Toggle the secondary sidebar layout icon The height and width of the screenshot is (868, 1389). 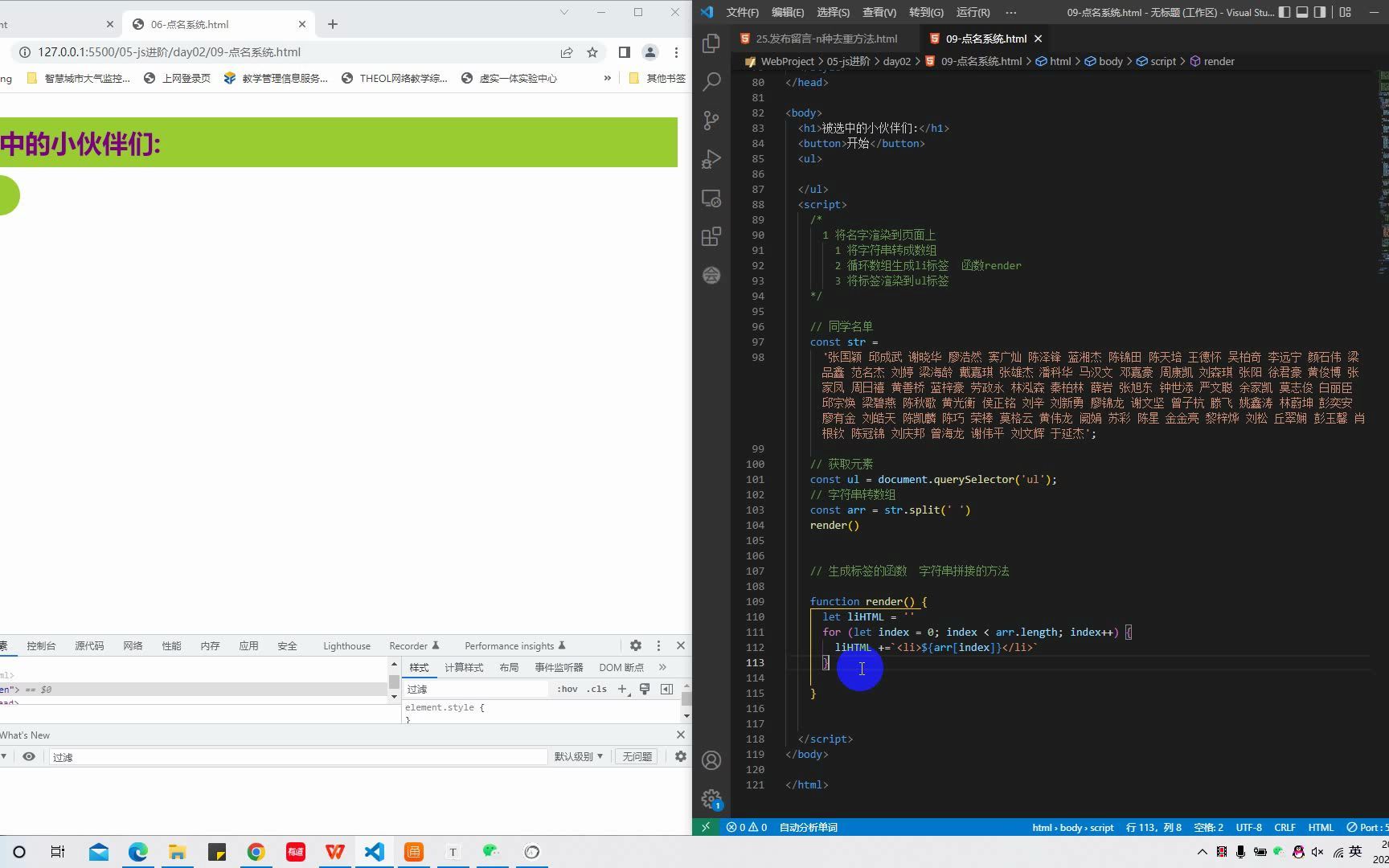tap(1320, 12)
